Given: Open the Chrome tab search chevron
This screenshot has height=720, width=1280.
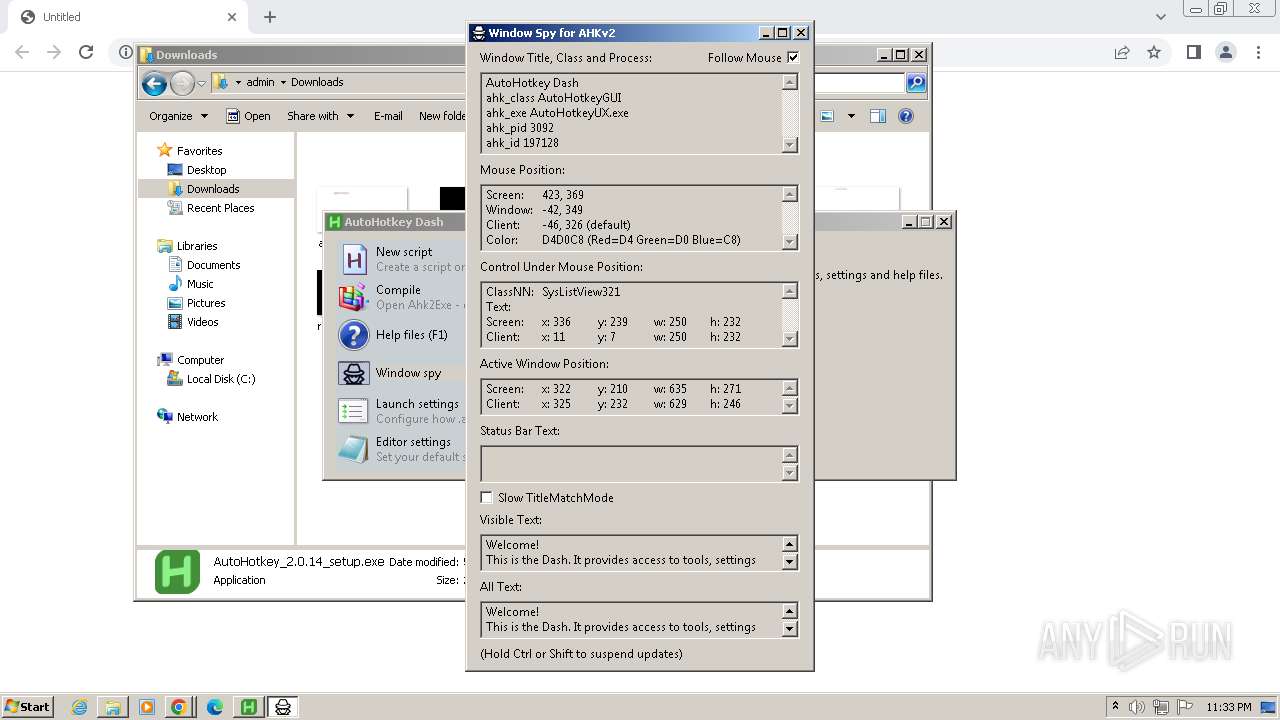Looking at the screenshot, I should coord(1160,17).
